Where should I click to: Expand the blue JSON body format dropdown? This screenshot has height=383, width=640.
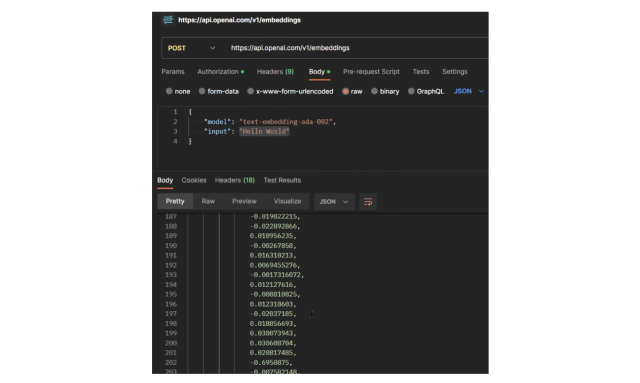469,91
